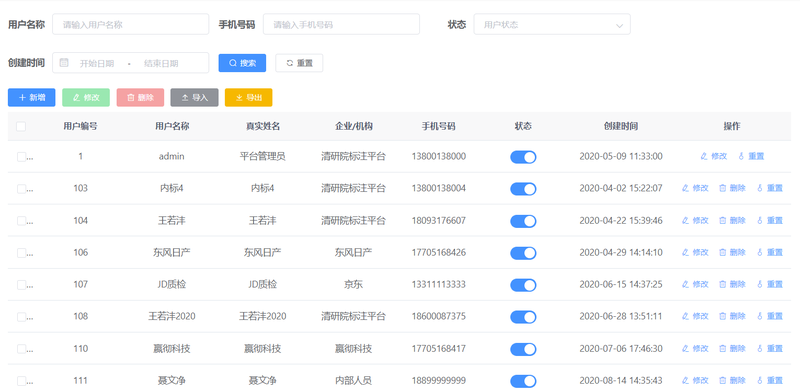This screenshot has height=391, width=800.
Task: Toggle status switch for 聂文净
Action: point(523,381)
